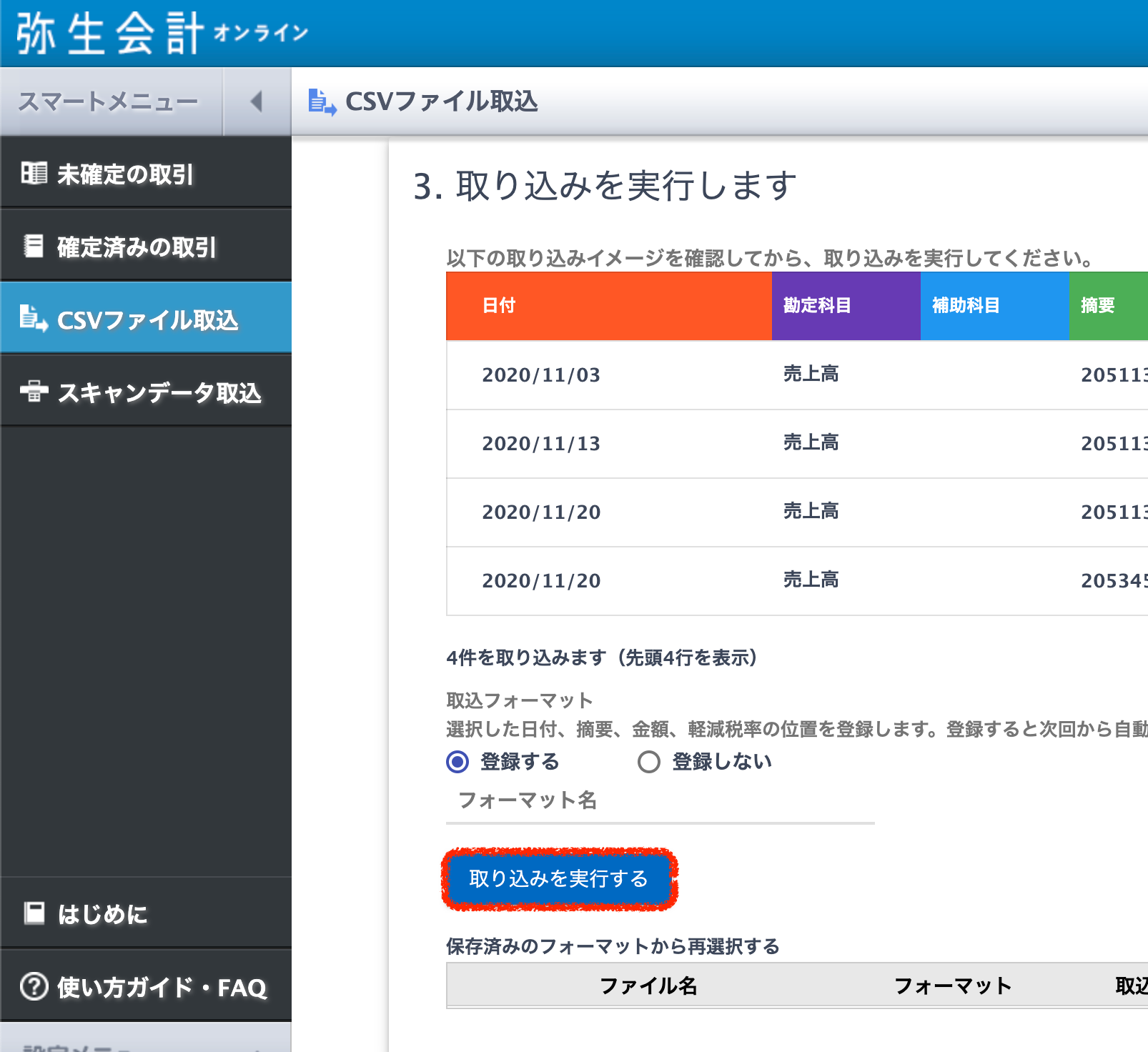Click the orange 日付 column header
Image resolution: width=1148 pixels, height=1052 pixels.
point(608,305)
